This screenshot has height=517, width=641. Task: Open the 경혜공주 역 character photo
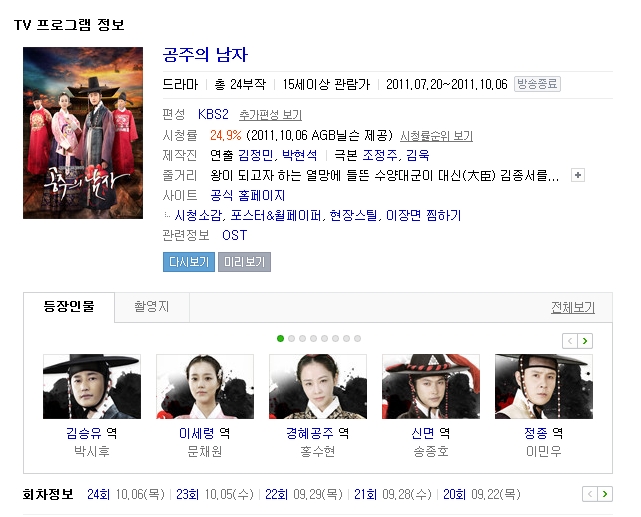click(318, 387)
